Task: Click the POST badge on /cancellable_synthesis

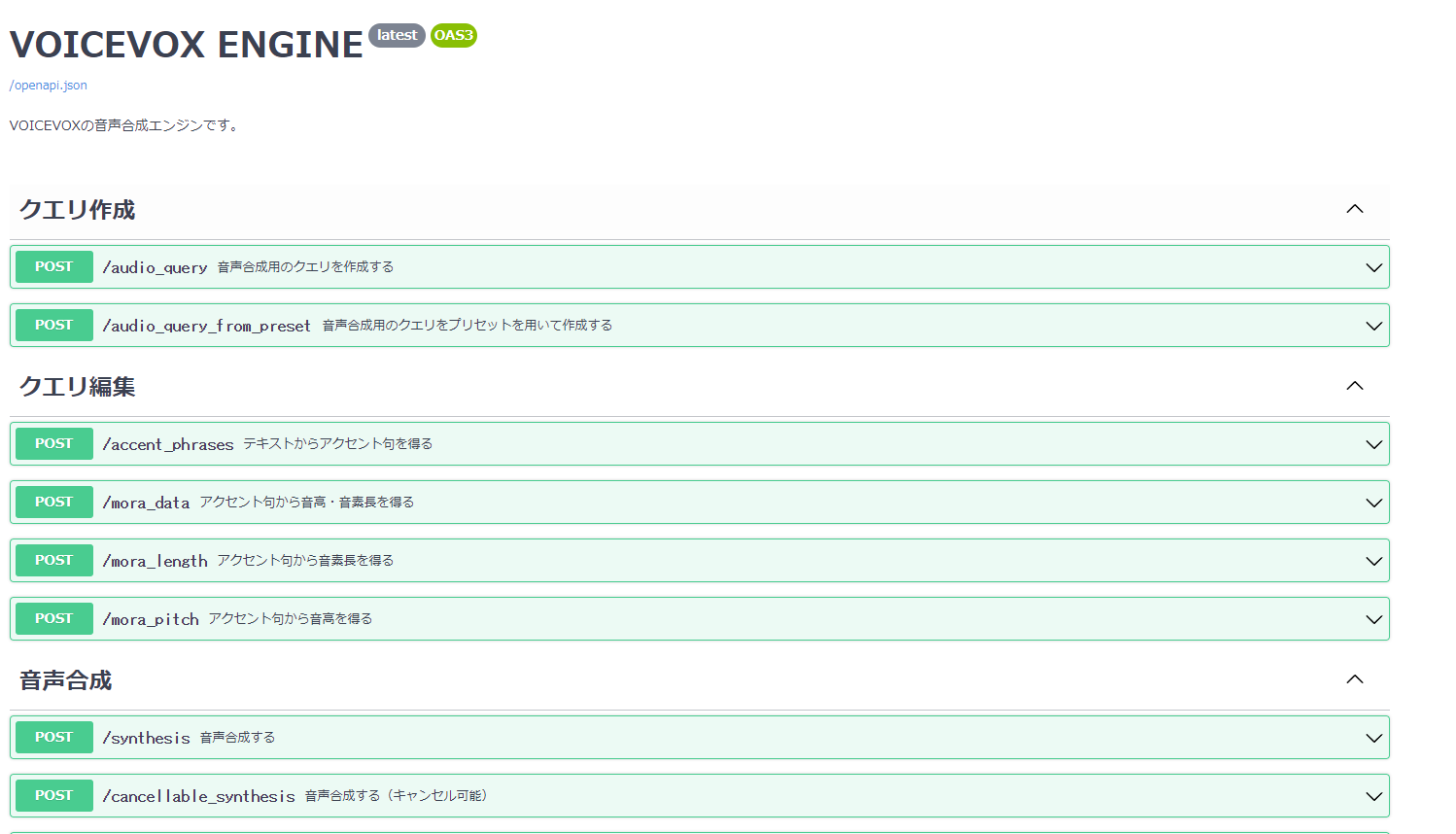Action: pyautogui.click(x=53, y=795)
